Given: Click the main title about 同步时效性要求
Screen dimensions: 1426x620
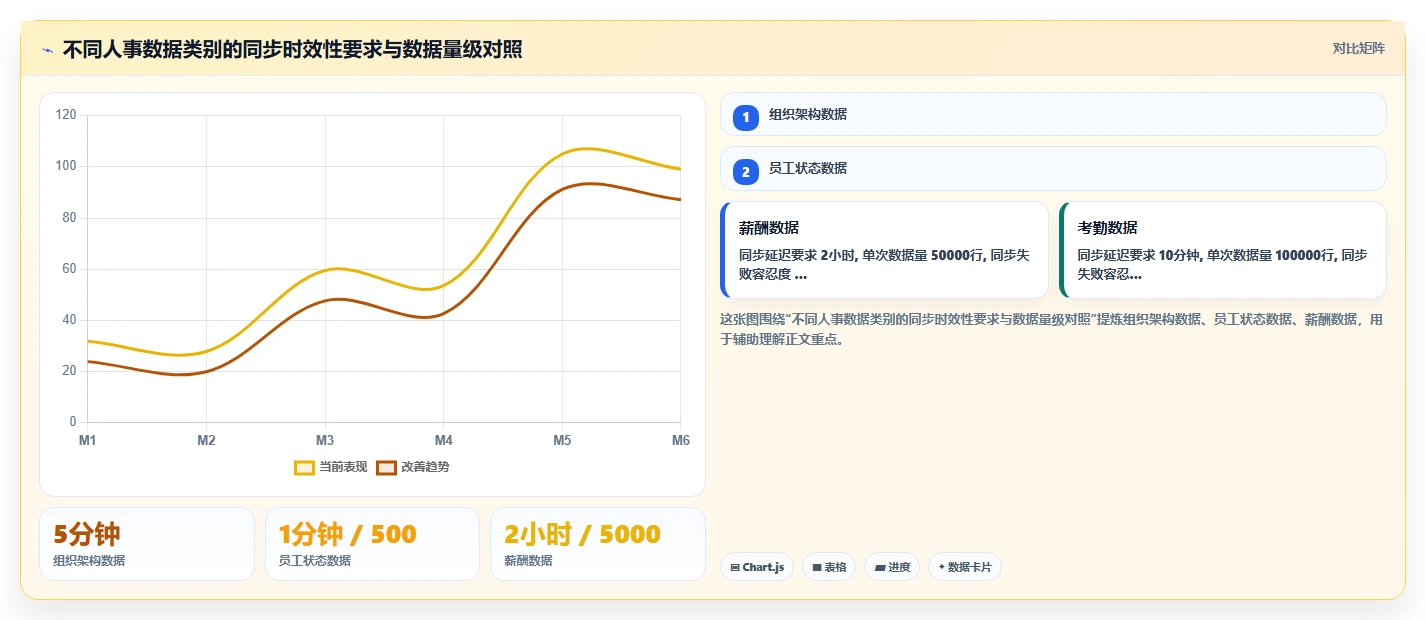Looking at the screenshot, I should point(292,50).
